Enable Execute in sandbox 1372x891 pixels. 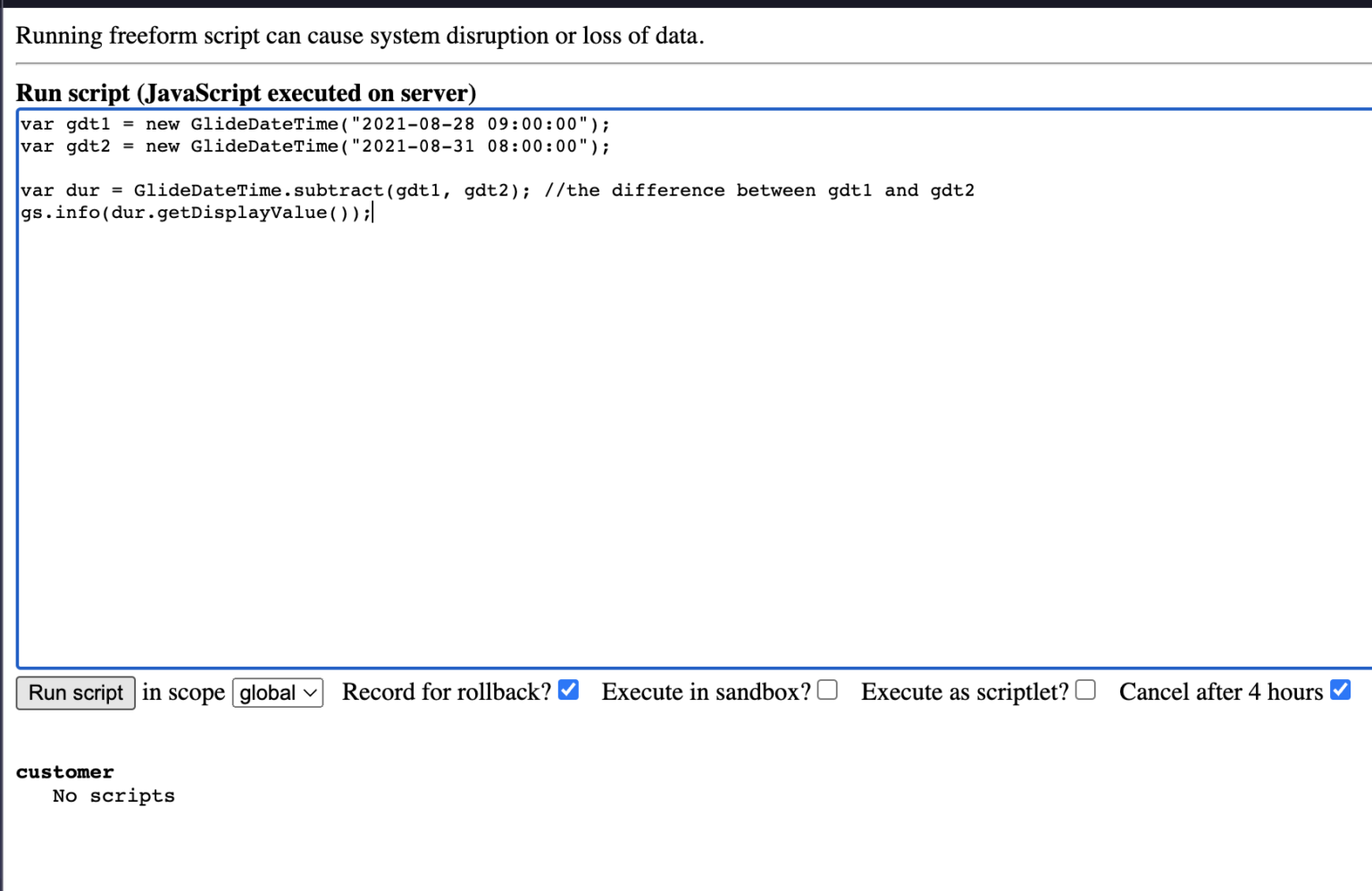[827, 690]
